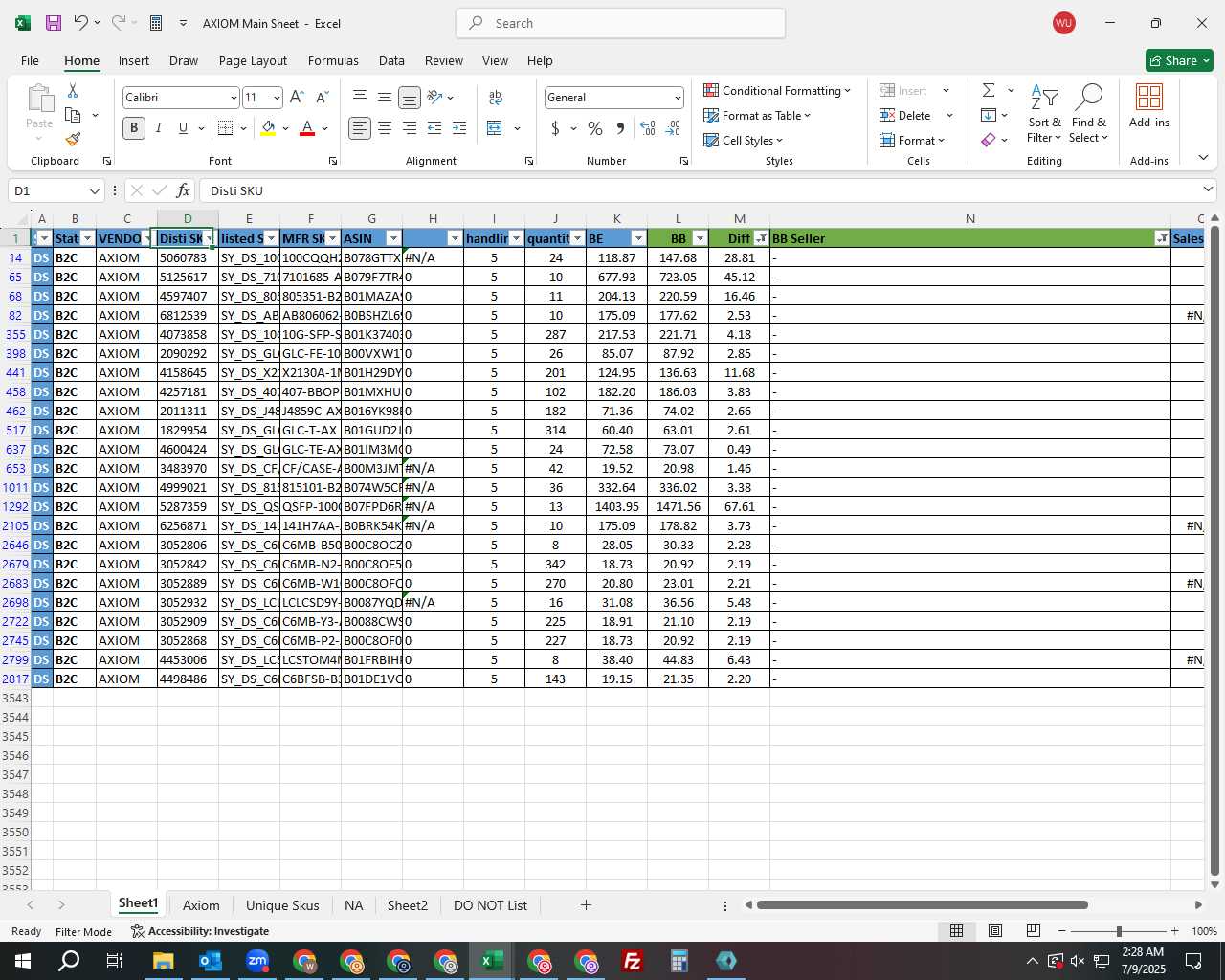
Task: Click the Cut scissors icon
Action: (73, 90)
